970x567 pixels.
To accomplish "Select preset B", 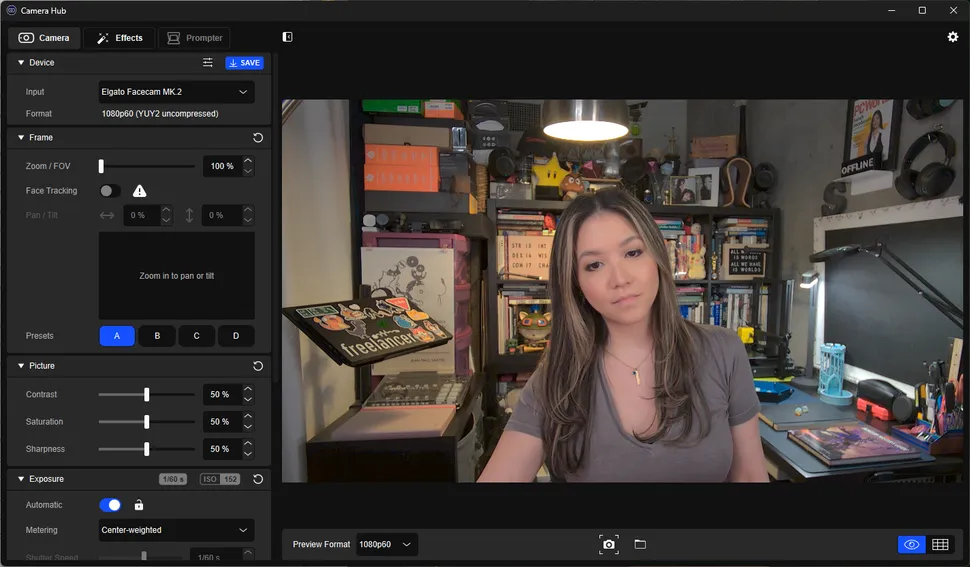I will pyautogui.click(x=157, y=336).
